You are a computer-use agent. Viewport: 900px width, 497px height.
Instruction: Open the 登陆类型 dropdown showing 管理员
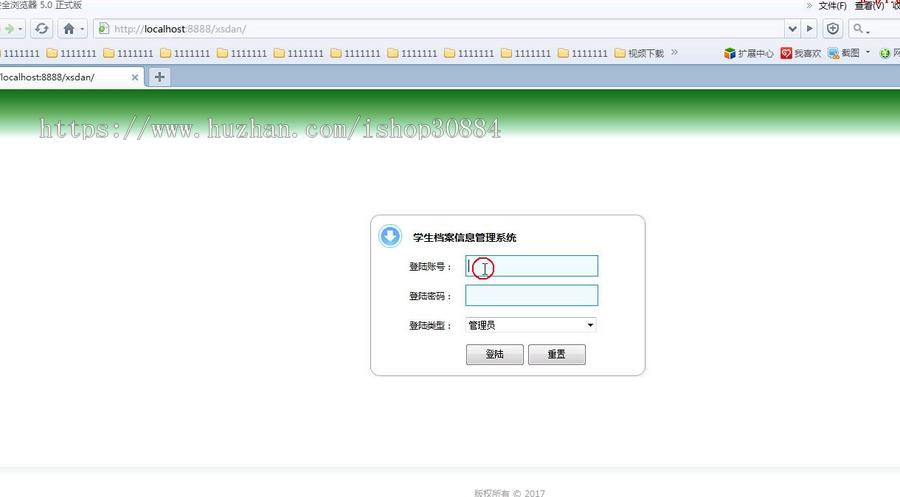[x=531, y=325]
